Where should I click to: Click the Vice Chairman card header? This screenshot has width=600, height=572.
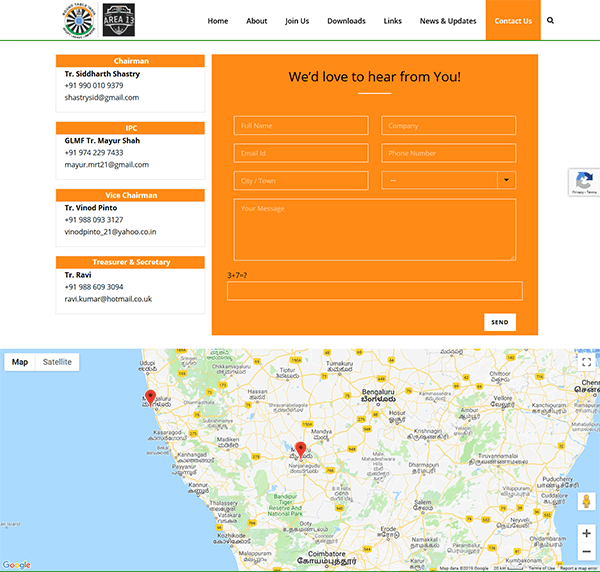click(130, 195)
